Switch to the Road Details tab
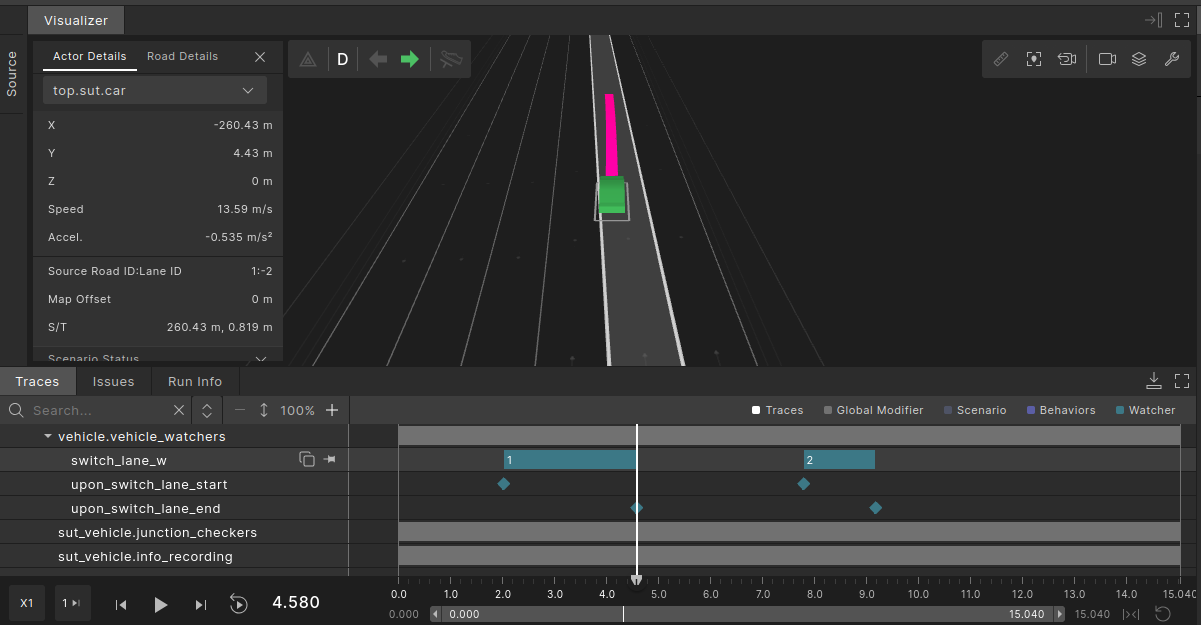The image size is (1201, 625). (182, 57)
